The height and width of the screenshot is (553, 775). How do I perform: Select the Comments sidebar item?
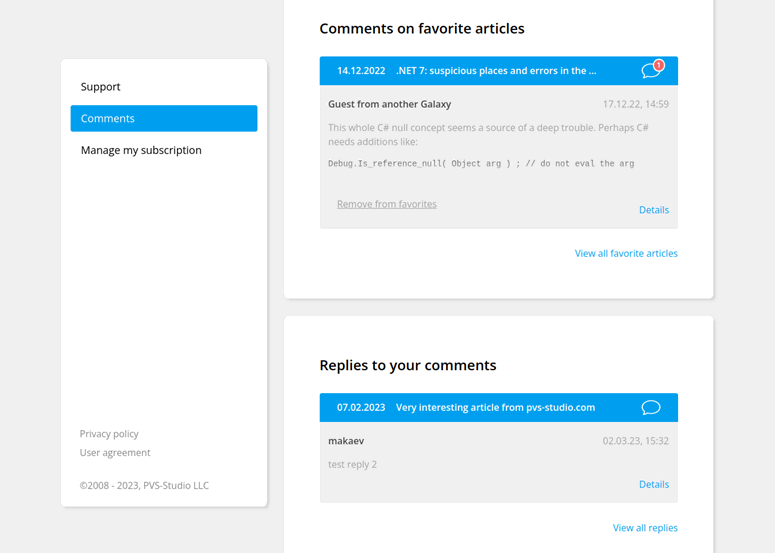164,118
